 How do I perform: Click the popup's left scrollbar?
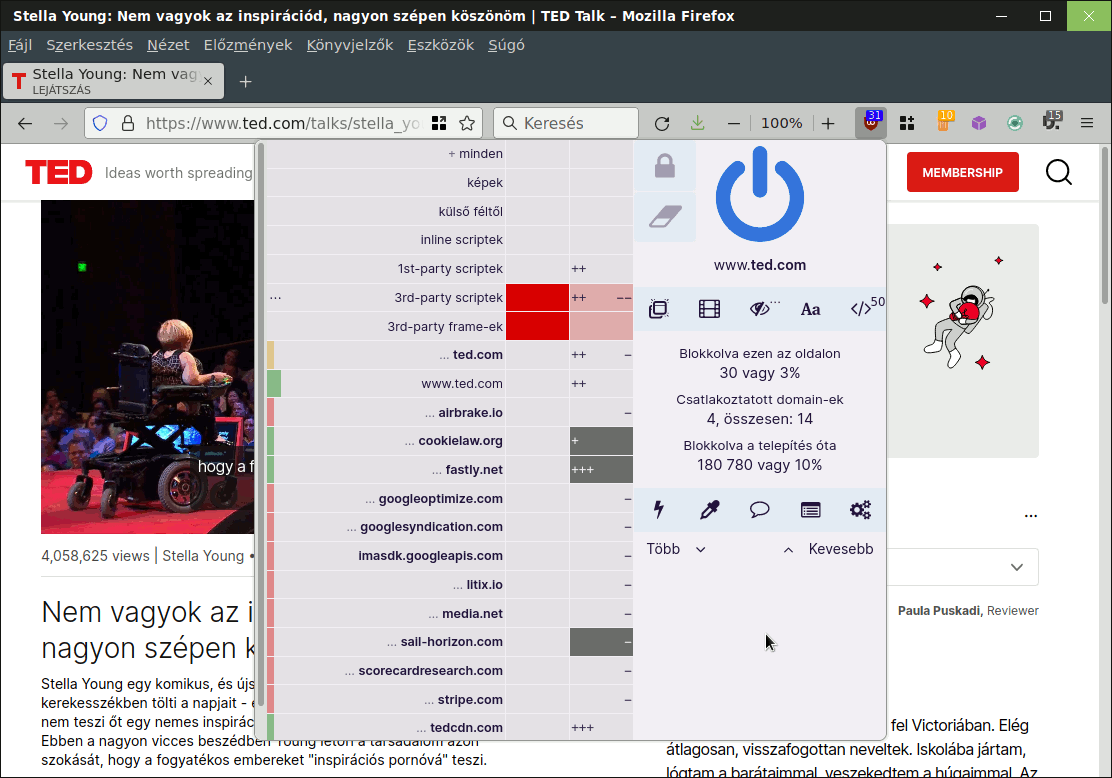click(x=261, y=423)
